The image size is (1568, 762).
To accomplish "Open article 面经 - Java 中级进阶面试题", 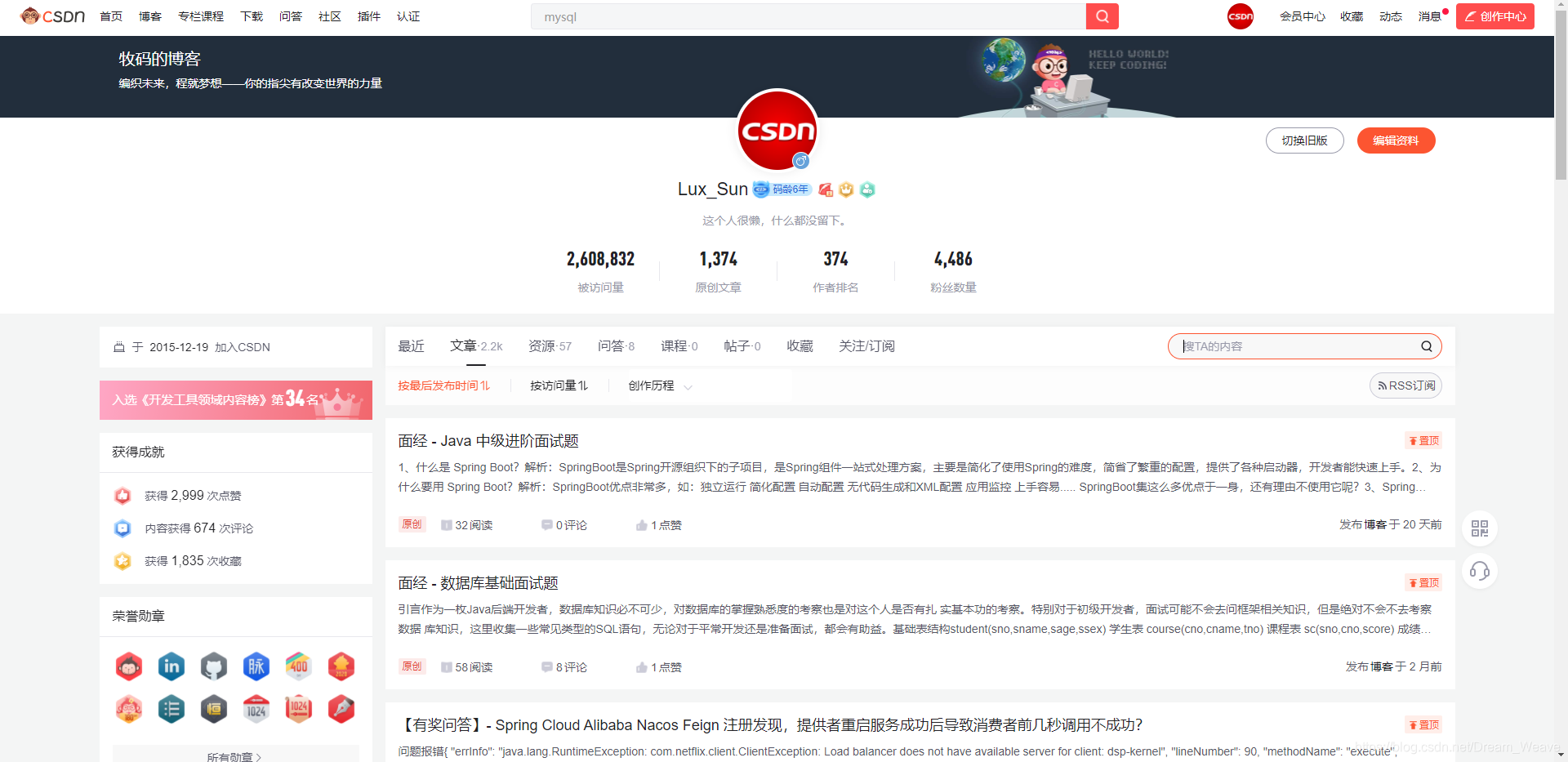I will (488, 441).
